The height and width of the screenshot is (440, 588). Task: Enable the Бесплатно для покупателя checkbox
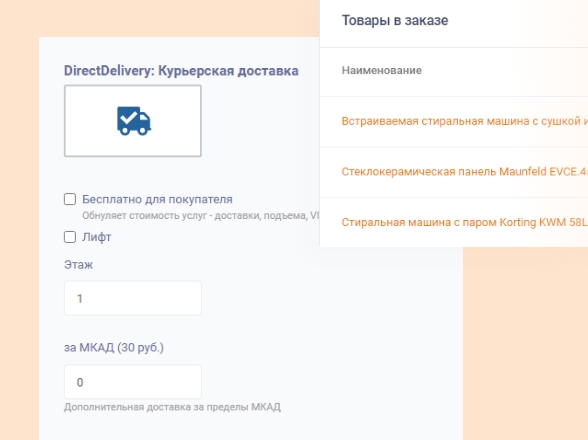[x=70, y=199]
